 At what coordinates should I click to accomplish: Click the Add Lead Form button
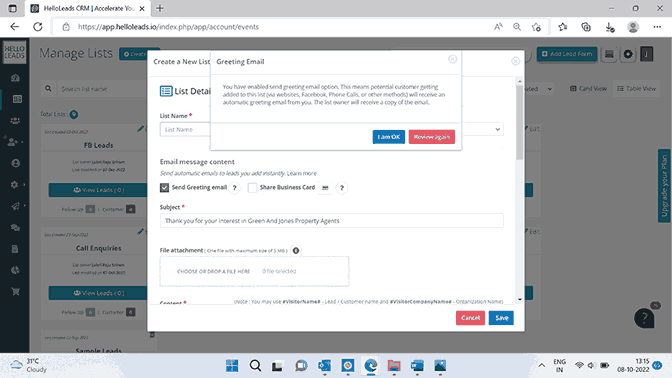tap(567, 54)
